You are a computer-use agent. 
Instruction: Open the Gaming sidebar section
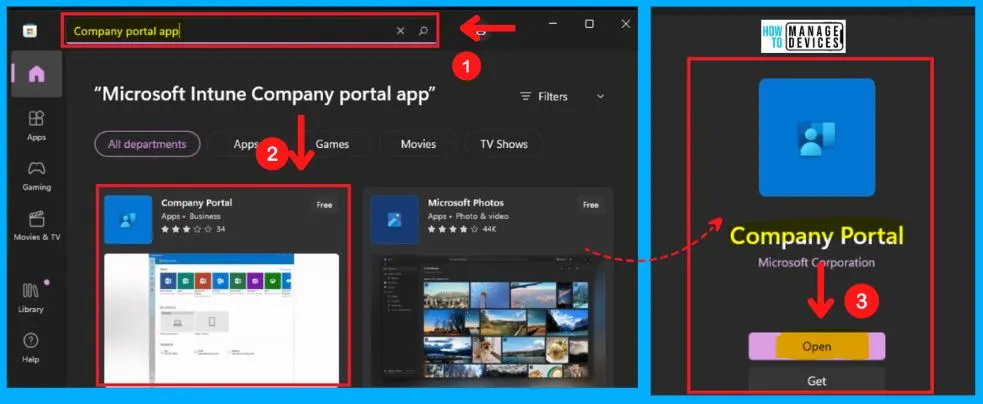36,176
